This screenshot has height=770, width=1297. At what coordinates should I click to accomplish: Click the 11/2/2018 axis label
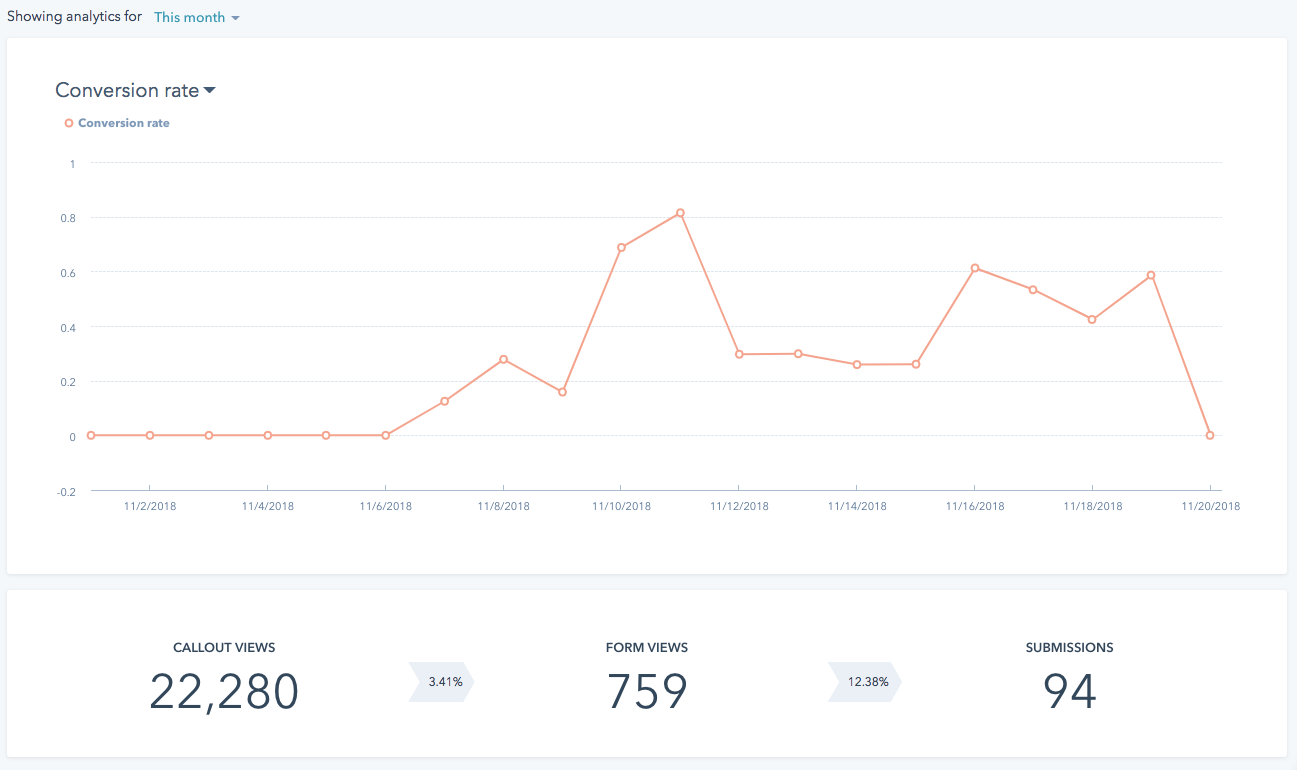tap(150, 506)
